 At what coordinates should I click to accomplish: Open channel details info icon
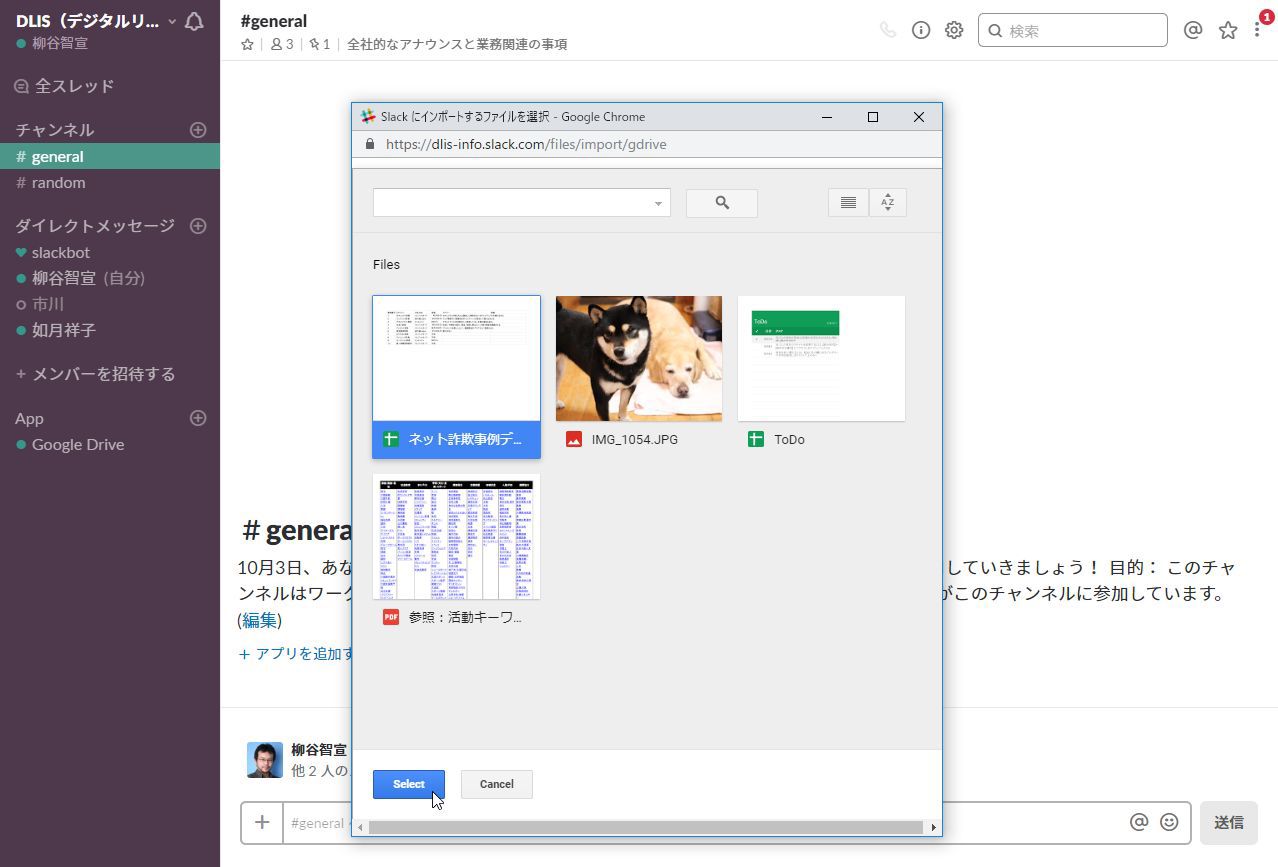tap(921, 30)
